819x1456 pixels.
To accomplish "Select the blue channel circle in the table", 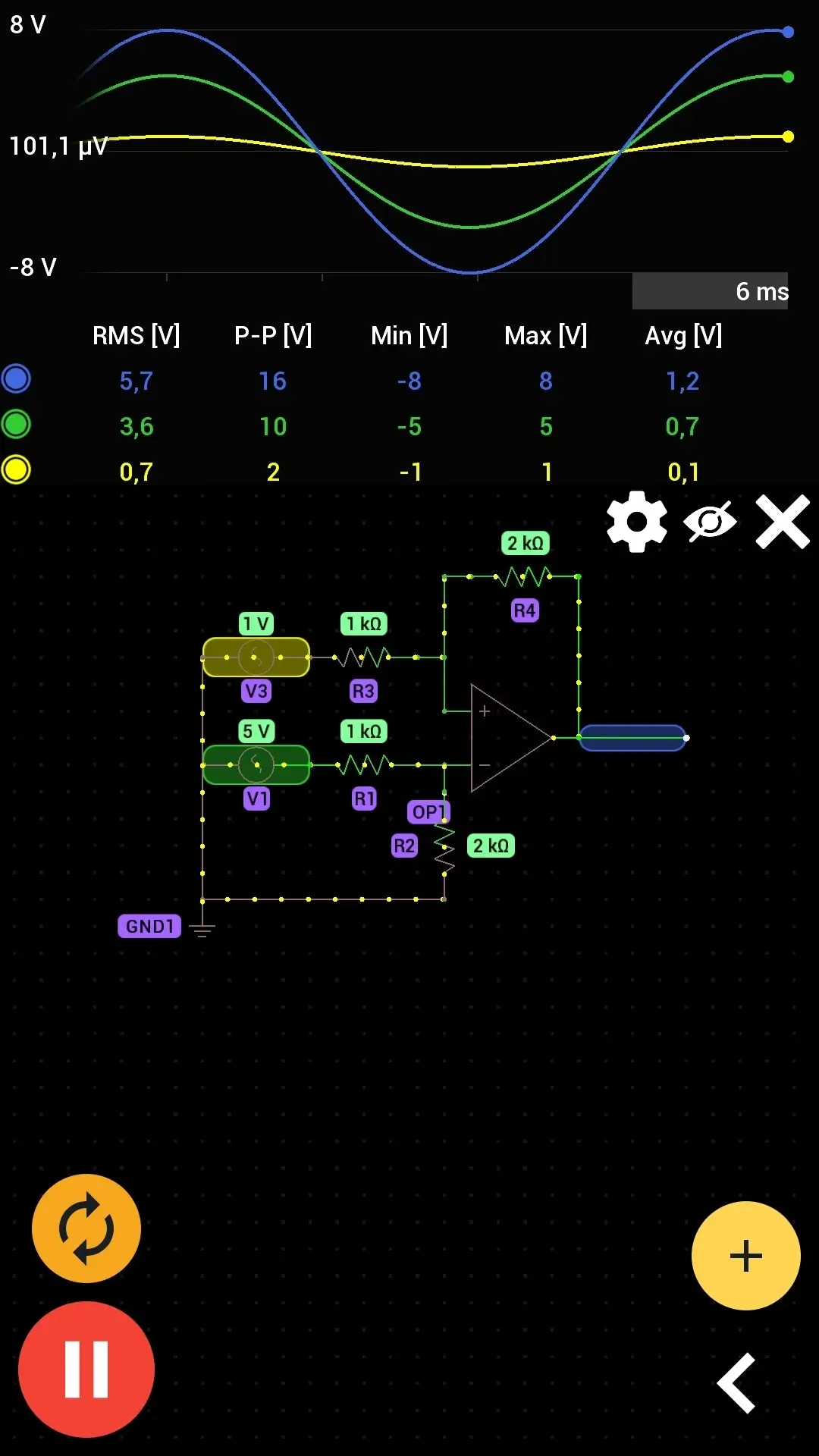I will click(16, 379).
